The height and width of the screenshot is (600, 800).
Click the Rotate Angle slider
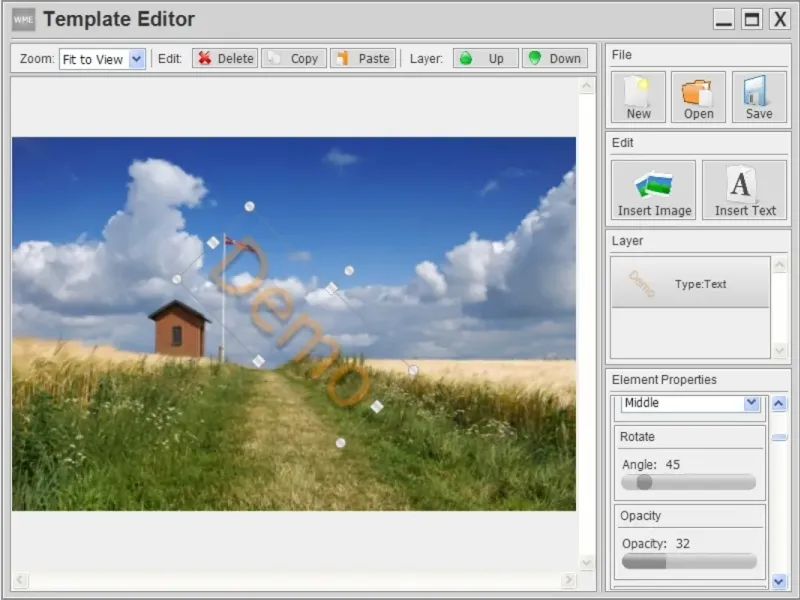point(688,482)
